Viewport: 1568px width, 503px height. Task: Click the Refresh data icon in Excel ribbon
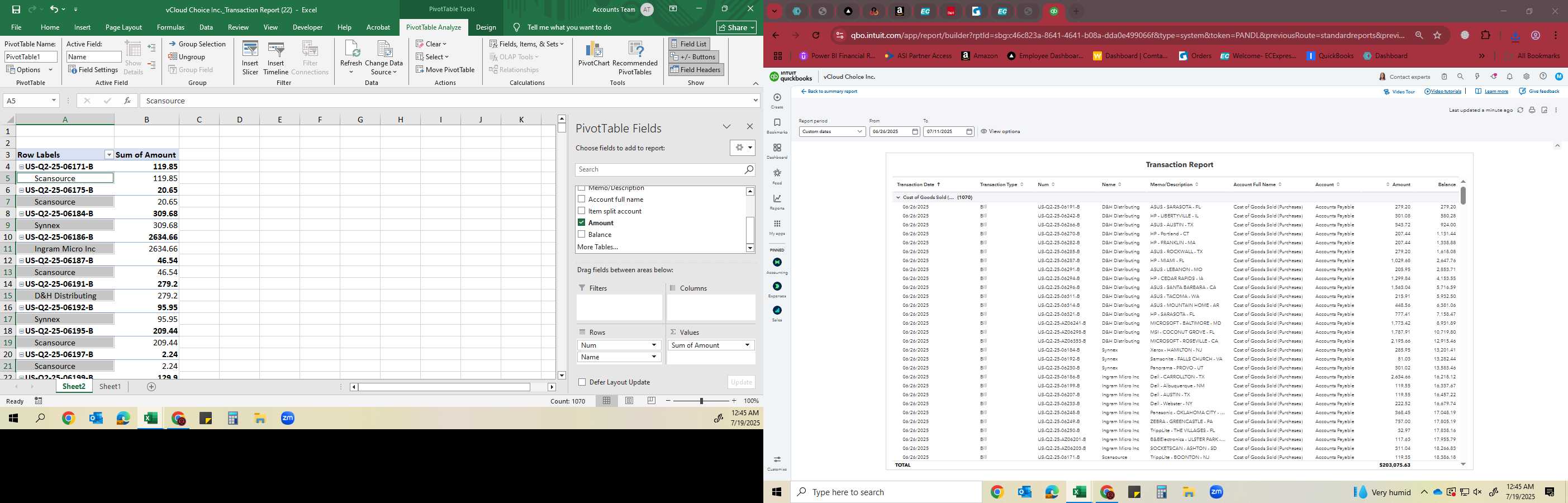351,58
